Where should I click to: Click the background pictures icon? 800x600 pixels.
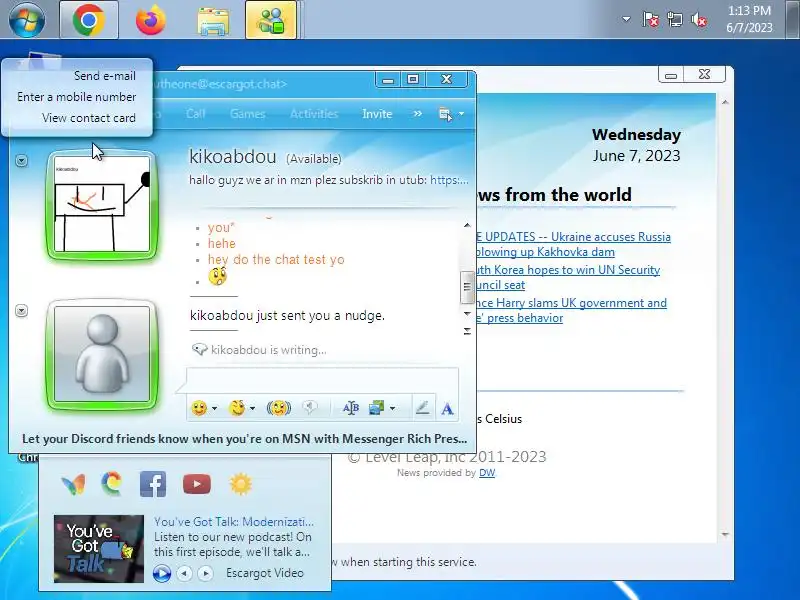[377, 408]
